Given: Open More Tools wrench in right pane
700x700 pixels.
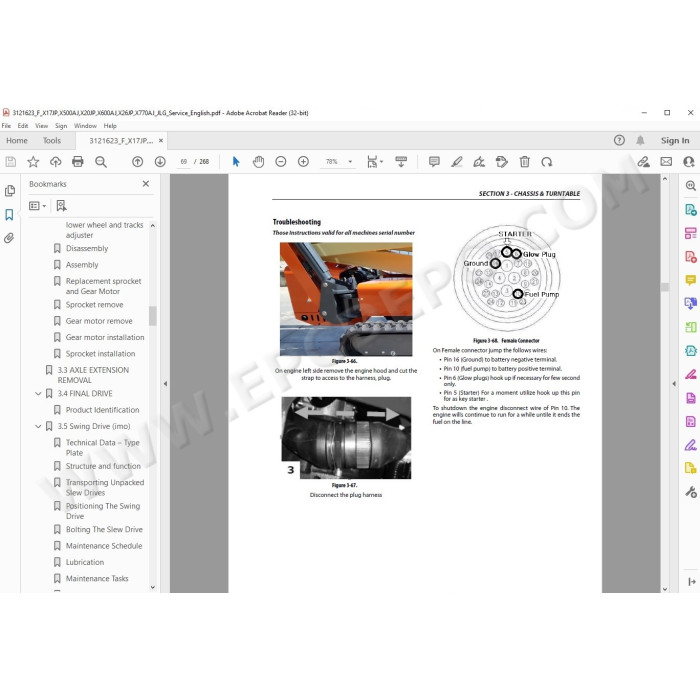Looking at the screenshot, I should 691,492.
